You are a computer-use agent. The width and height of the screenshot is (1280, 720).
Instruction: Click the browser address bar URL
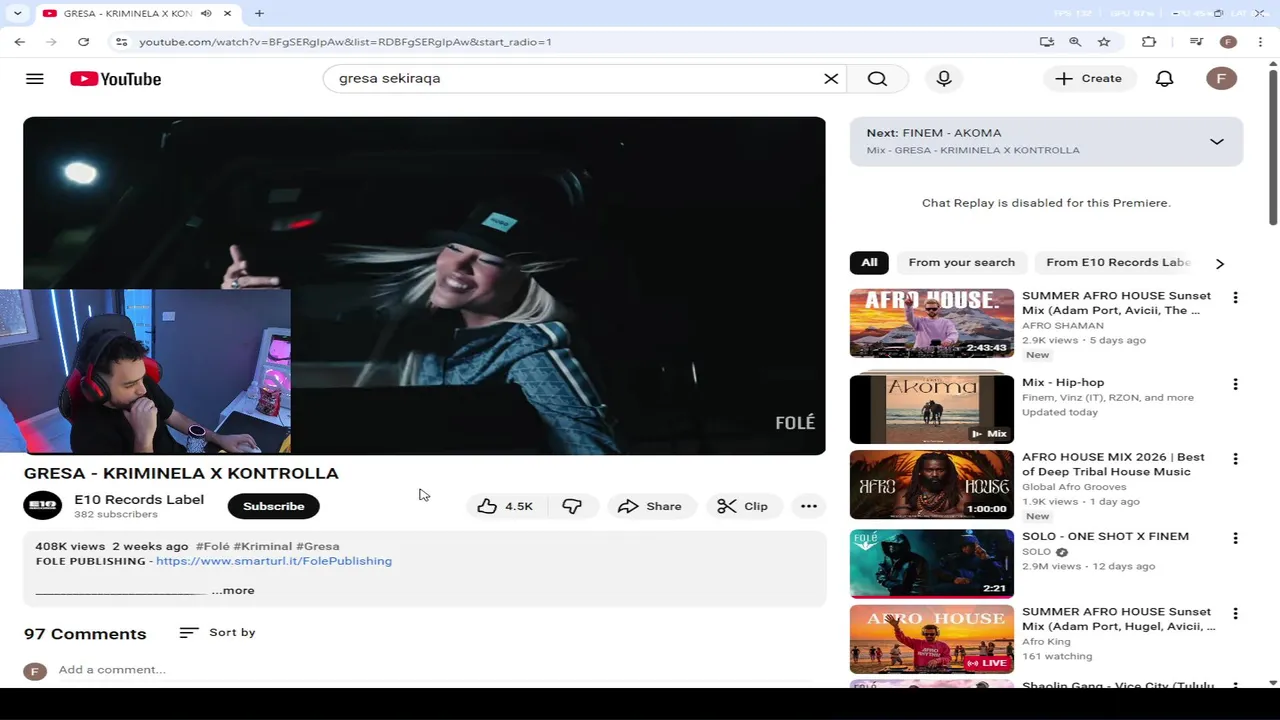[x=345, y=42]
